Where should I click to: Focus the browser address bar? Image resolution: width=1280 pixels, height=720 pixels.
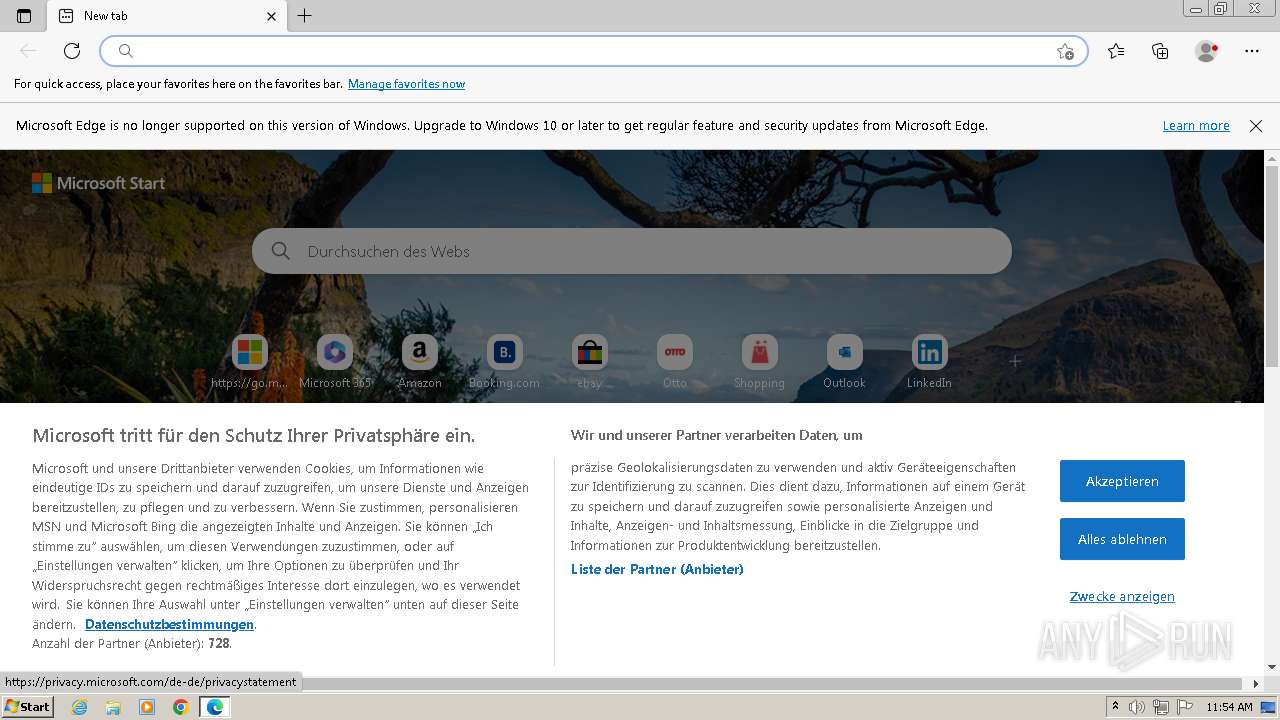click(594, 51)
